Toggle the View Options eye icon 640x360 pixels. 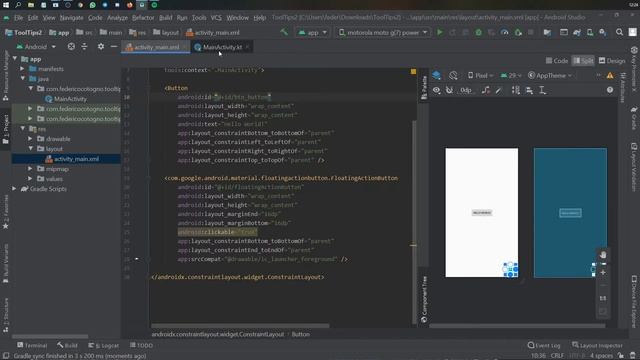[436, 90]
